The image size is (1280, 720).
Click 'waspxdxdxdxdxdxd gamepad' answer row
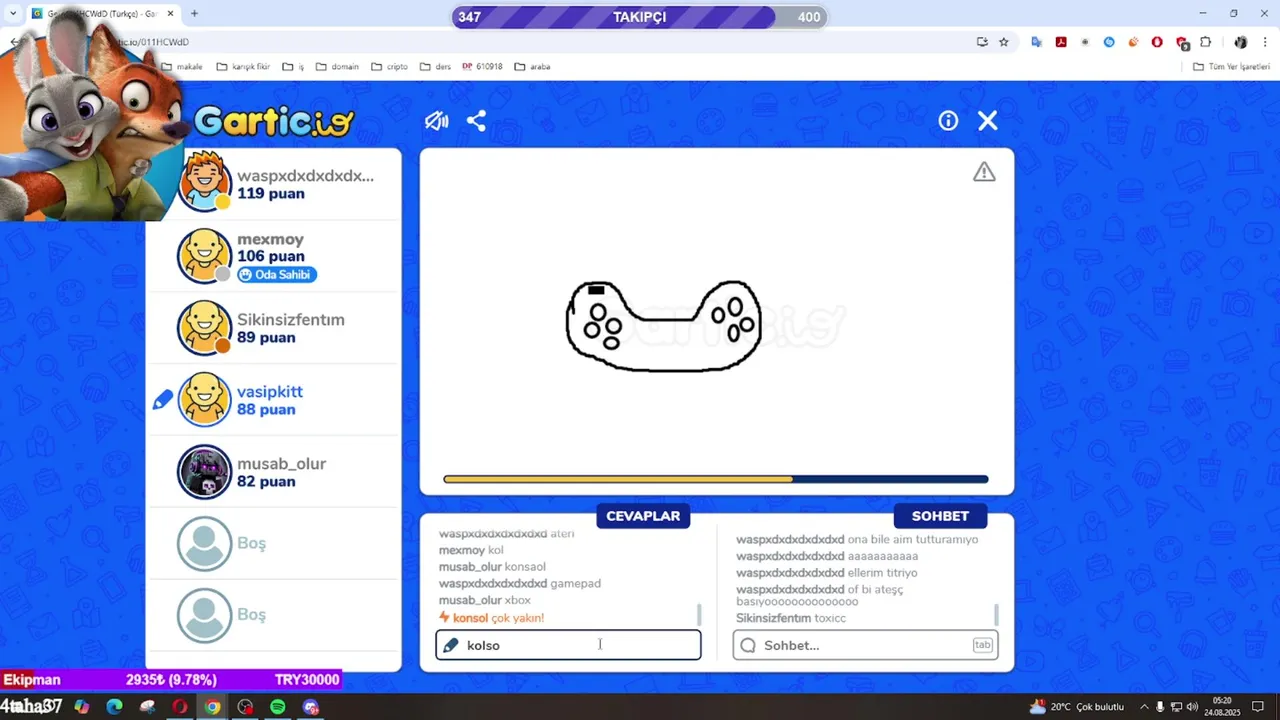tap(520, 583)
